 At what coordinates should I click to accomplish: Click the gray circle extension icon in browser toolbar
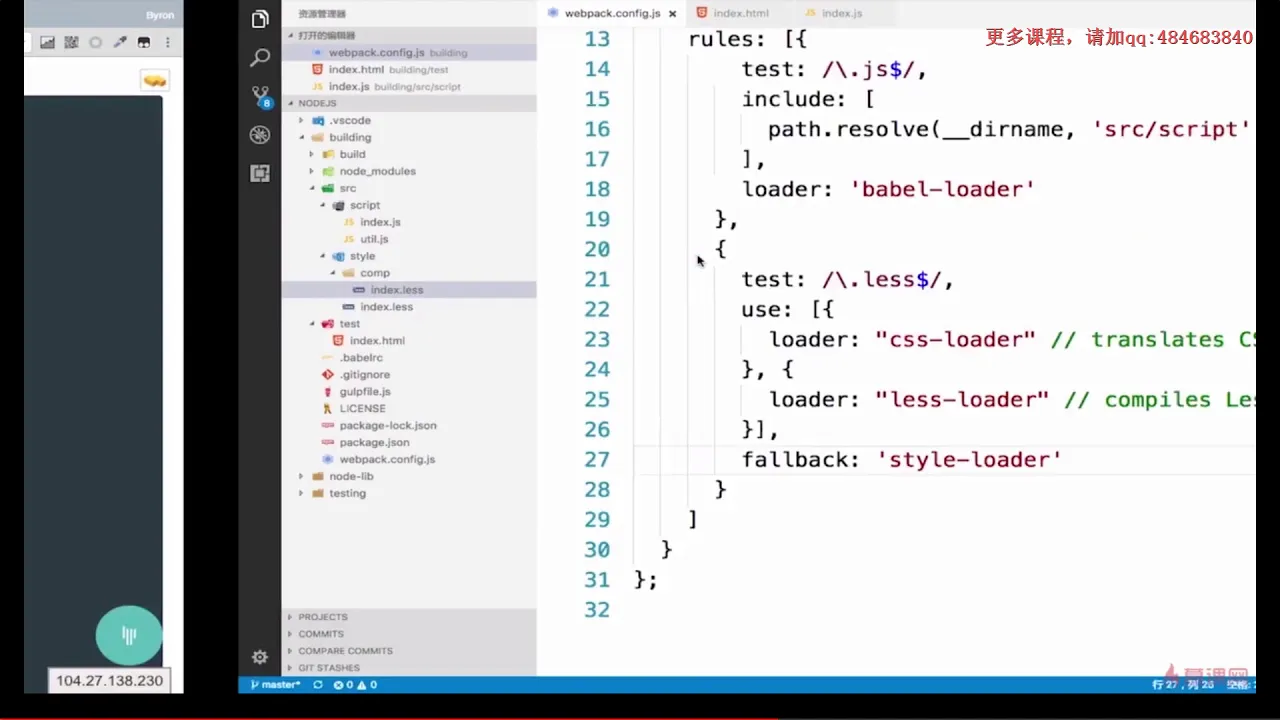tap(95, 43)
